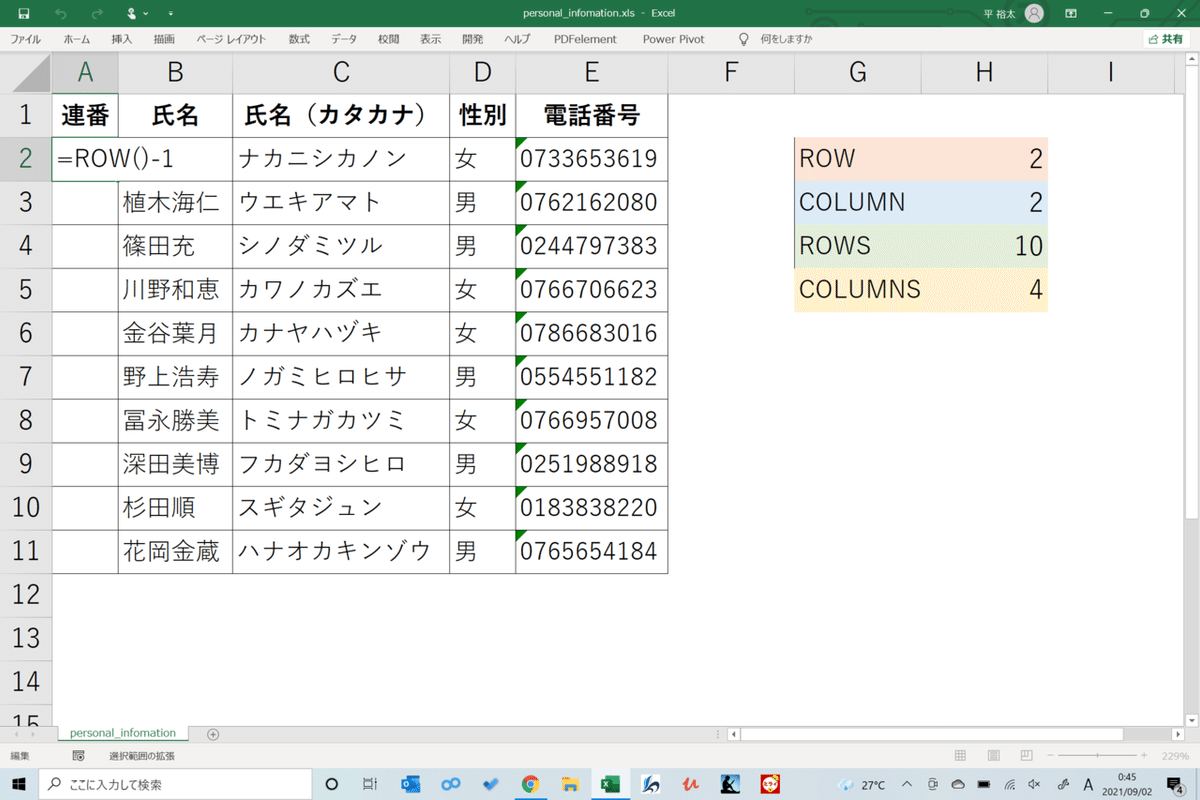Click the Save icon in the title bar

click(23, 14)
